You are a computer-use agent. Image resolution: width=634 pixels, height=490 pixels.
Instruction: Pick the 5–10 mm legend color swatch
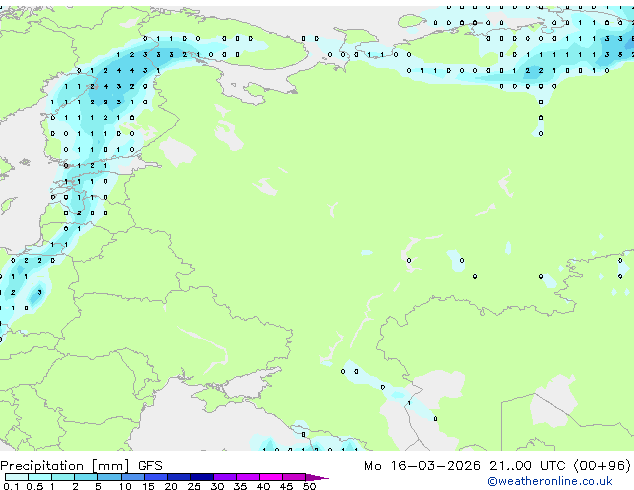point(109,477)
